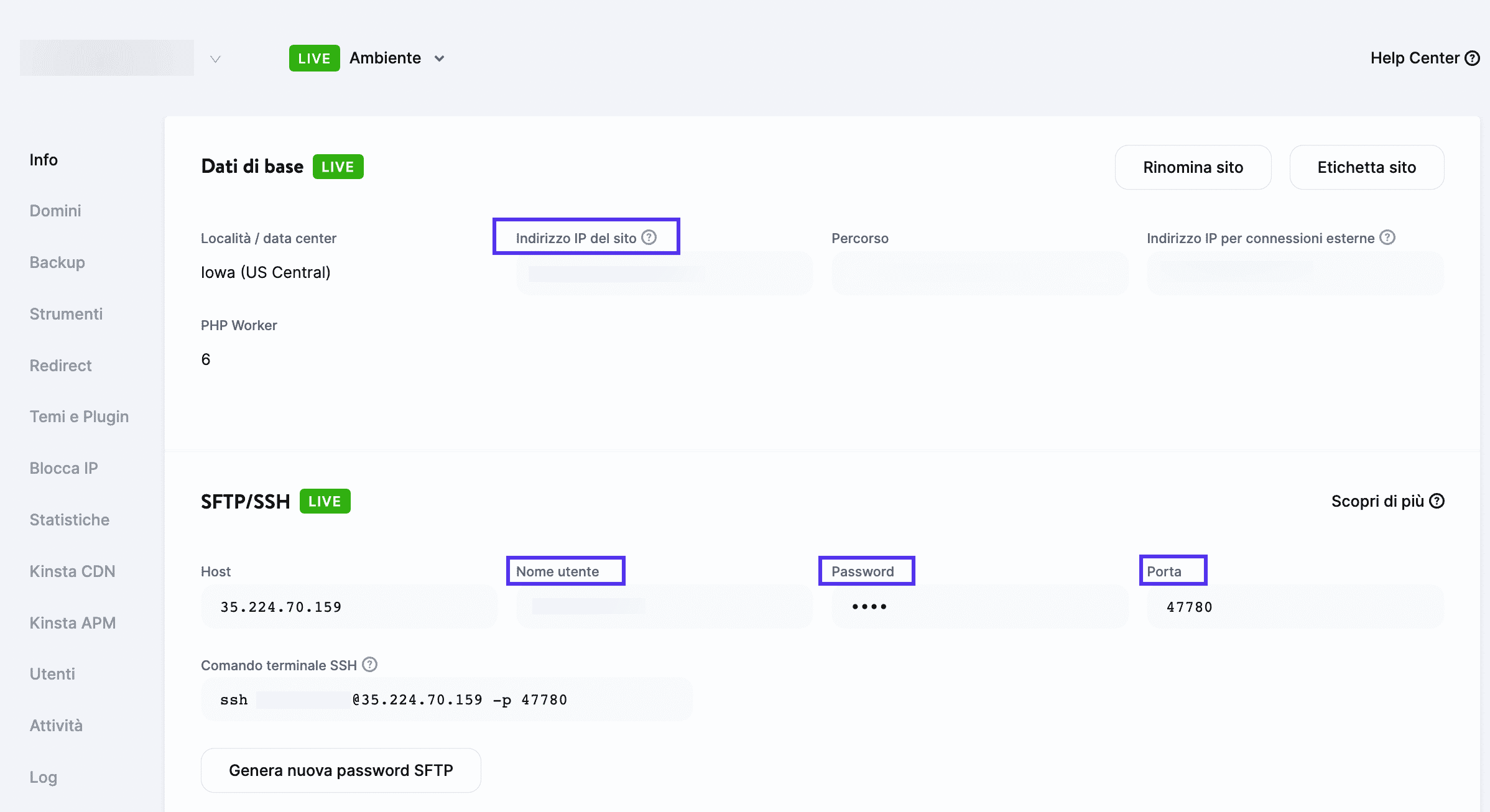
Task: Open the Comando terminale SSH help icon
Action: 370,665
